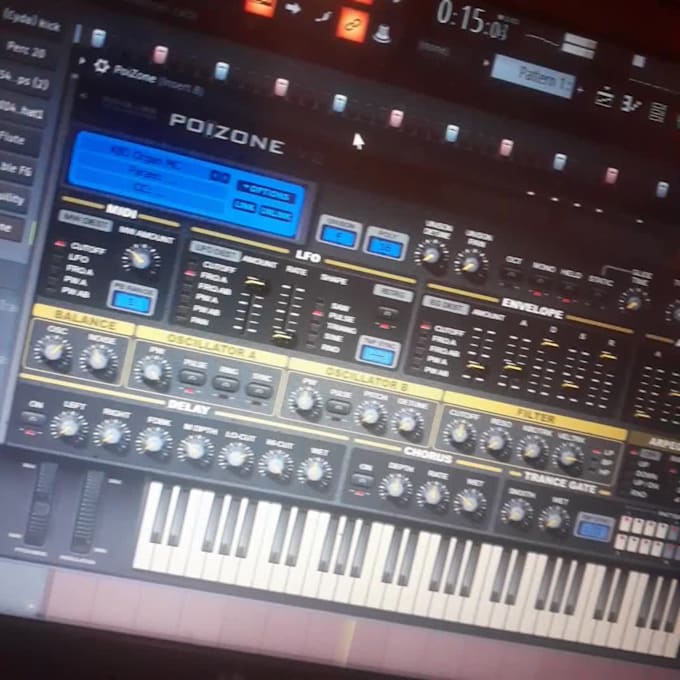Toggle Oscillator A RING button
680x680 pixels.
pyautogui.click(x=226, y=384)
